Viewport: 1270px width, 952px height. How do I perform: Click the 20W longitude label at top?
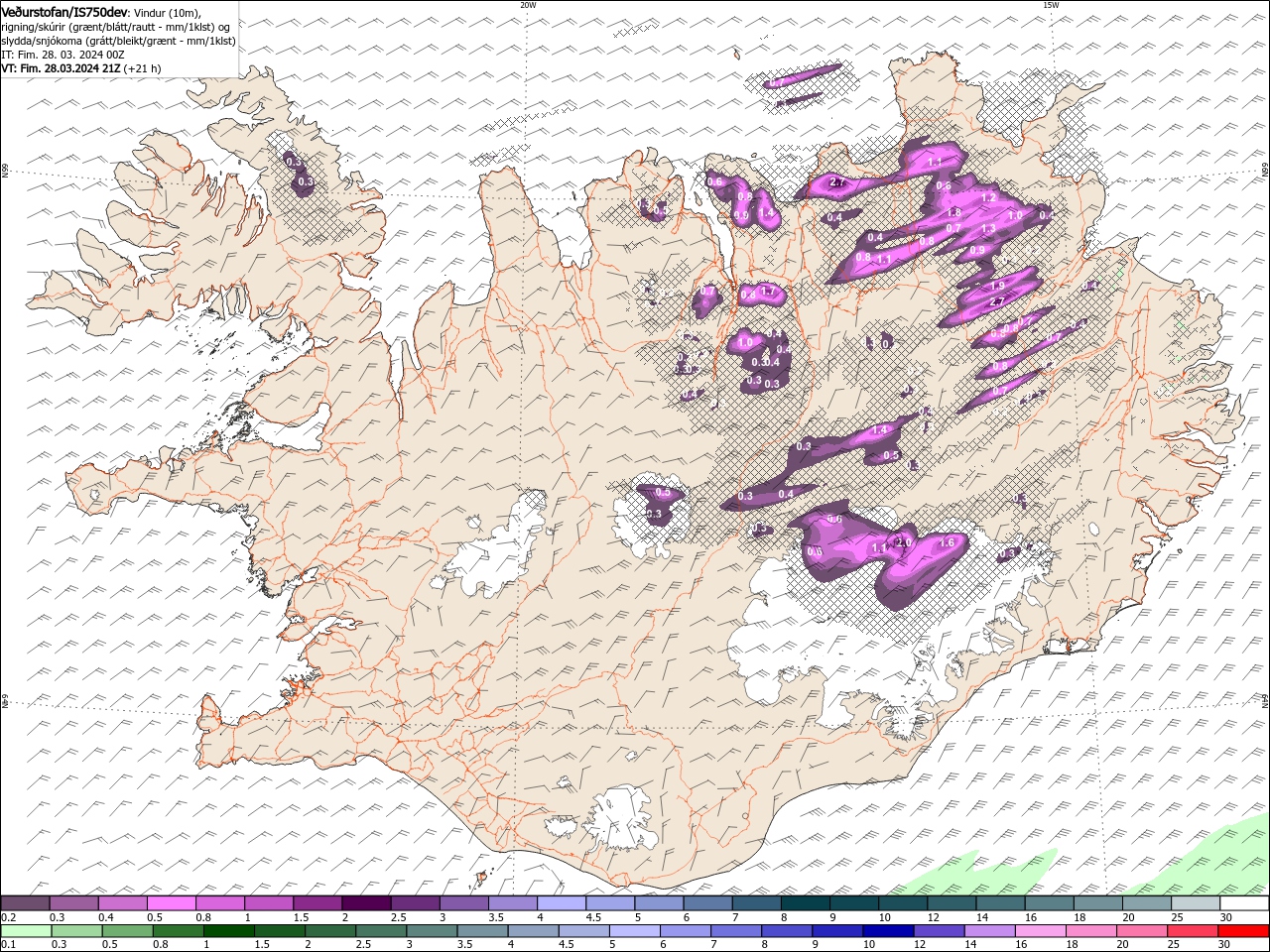point(528,5)
